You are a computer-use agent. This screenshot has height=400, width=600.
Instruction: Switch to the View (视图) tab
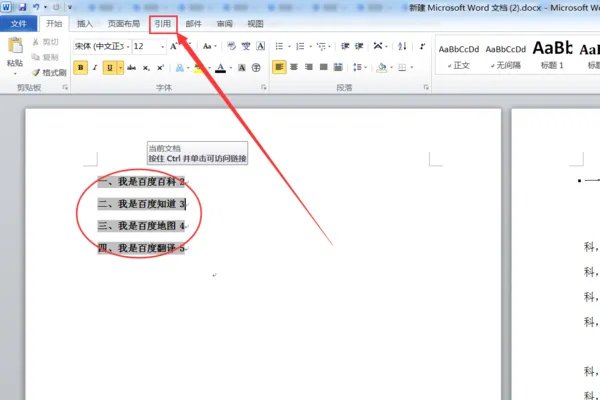255,24
